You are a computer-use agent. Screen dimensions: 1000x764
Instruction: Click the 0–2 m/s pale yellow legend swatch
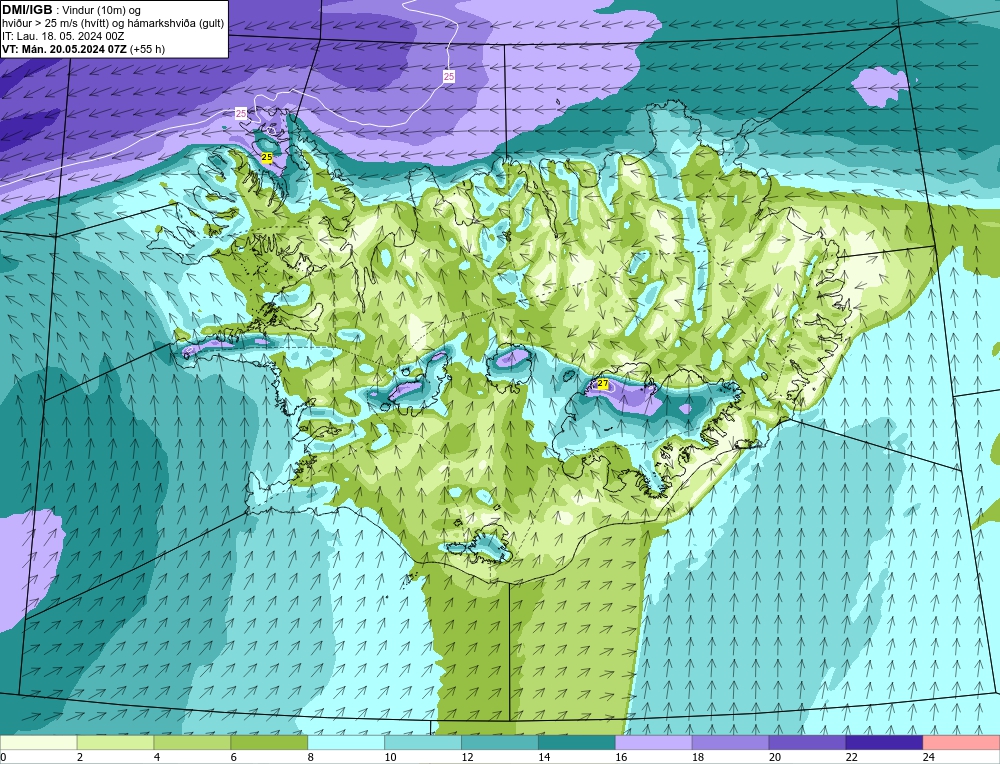pos(38,742)
